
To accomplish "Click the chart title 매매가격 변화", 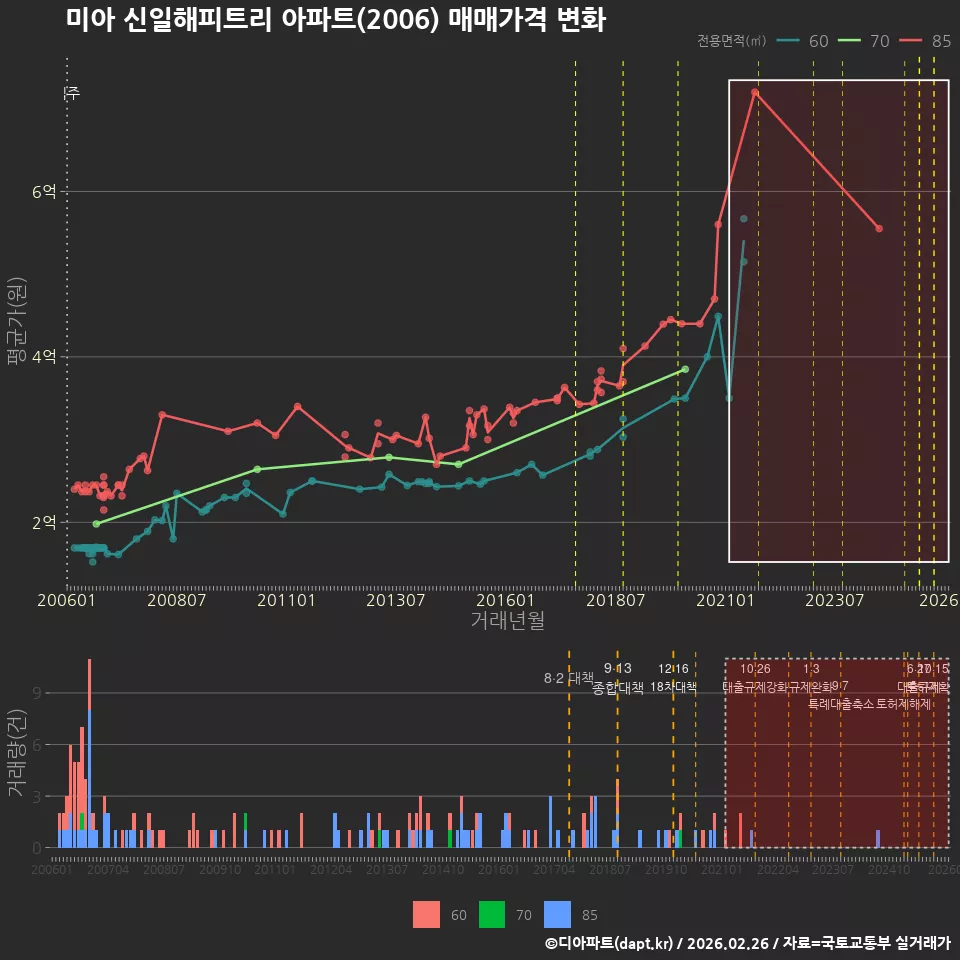I will 527,20.
